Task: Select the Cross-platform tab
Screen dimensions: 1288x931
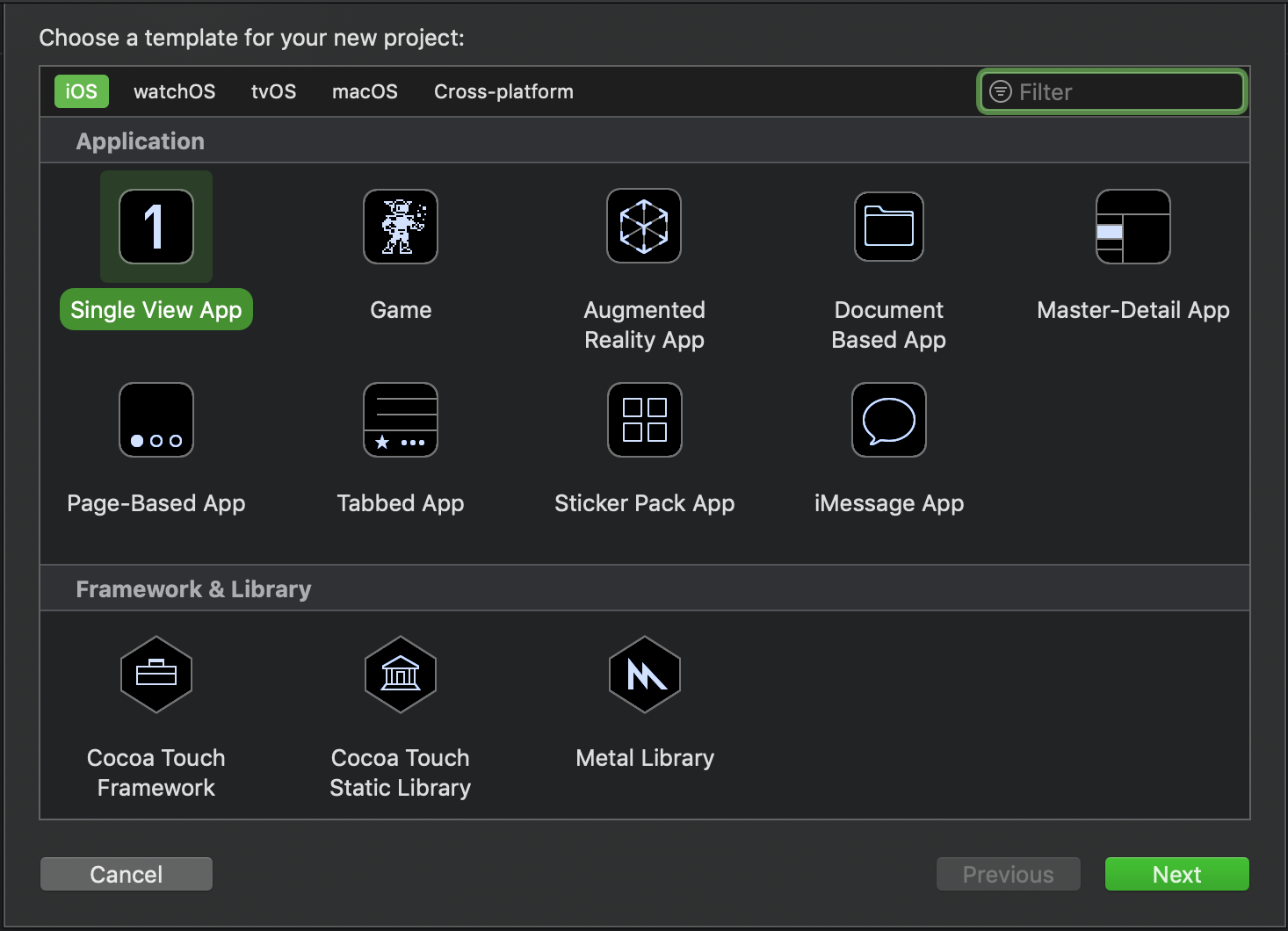Action: point(503,90)
